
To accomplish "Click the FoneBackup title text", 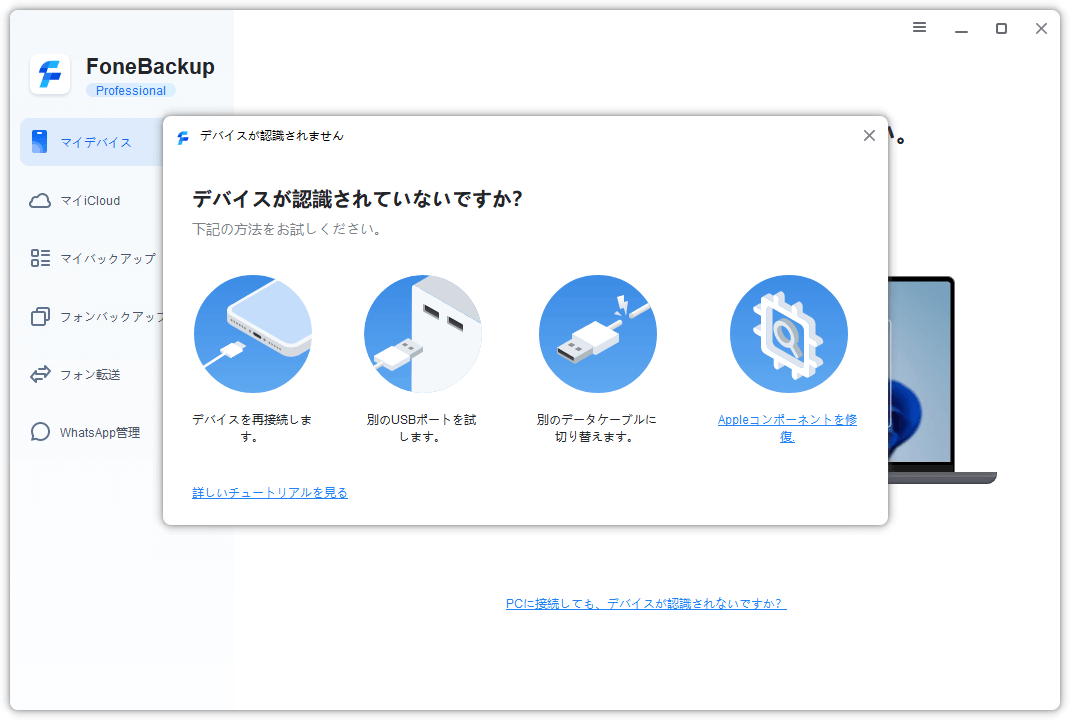I will tap(150, 66).
